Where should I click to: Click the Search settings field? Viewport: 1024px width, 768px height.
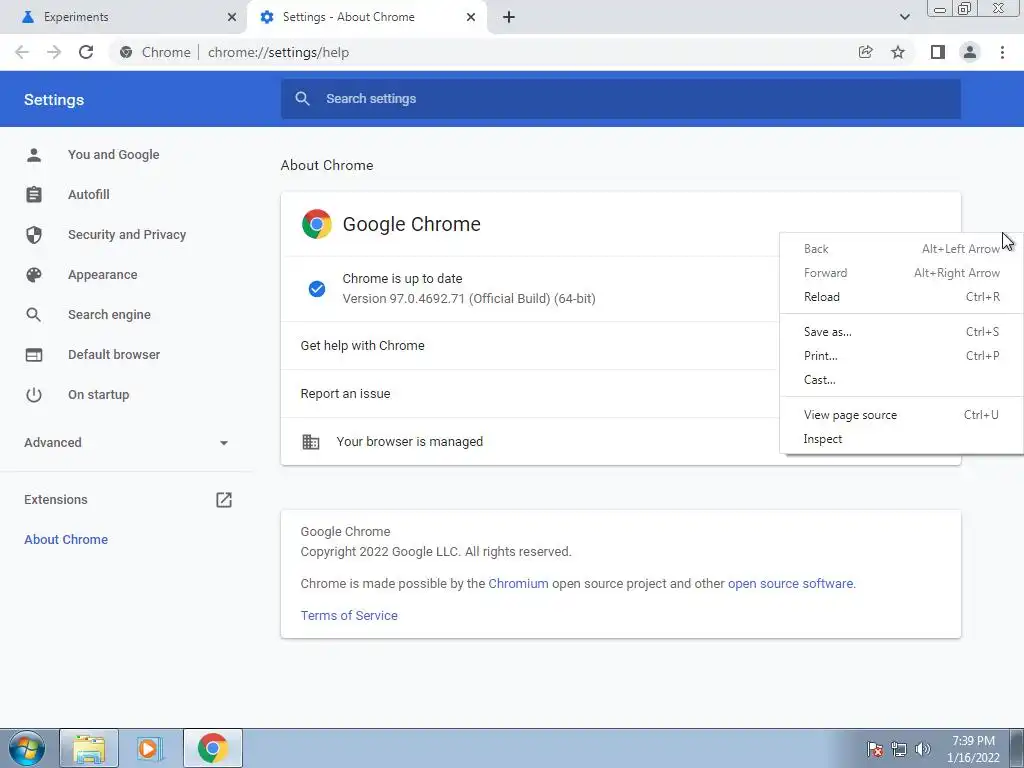pos(620,99)
